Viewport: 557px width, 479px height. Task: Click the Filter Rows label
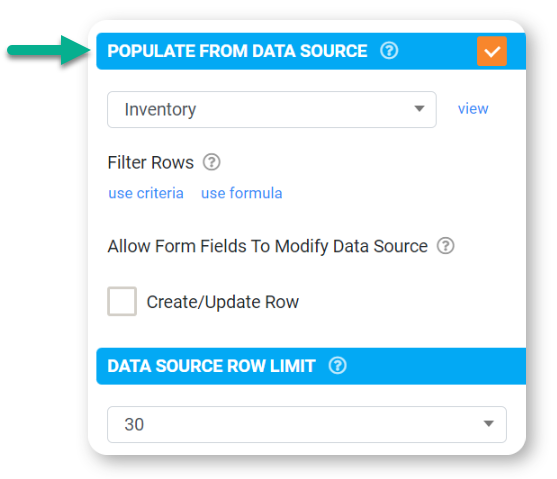click(151, 163)
